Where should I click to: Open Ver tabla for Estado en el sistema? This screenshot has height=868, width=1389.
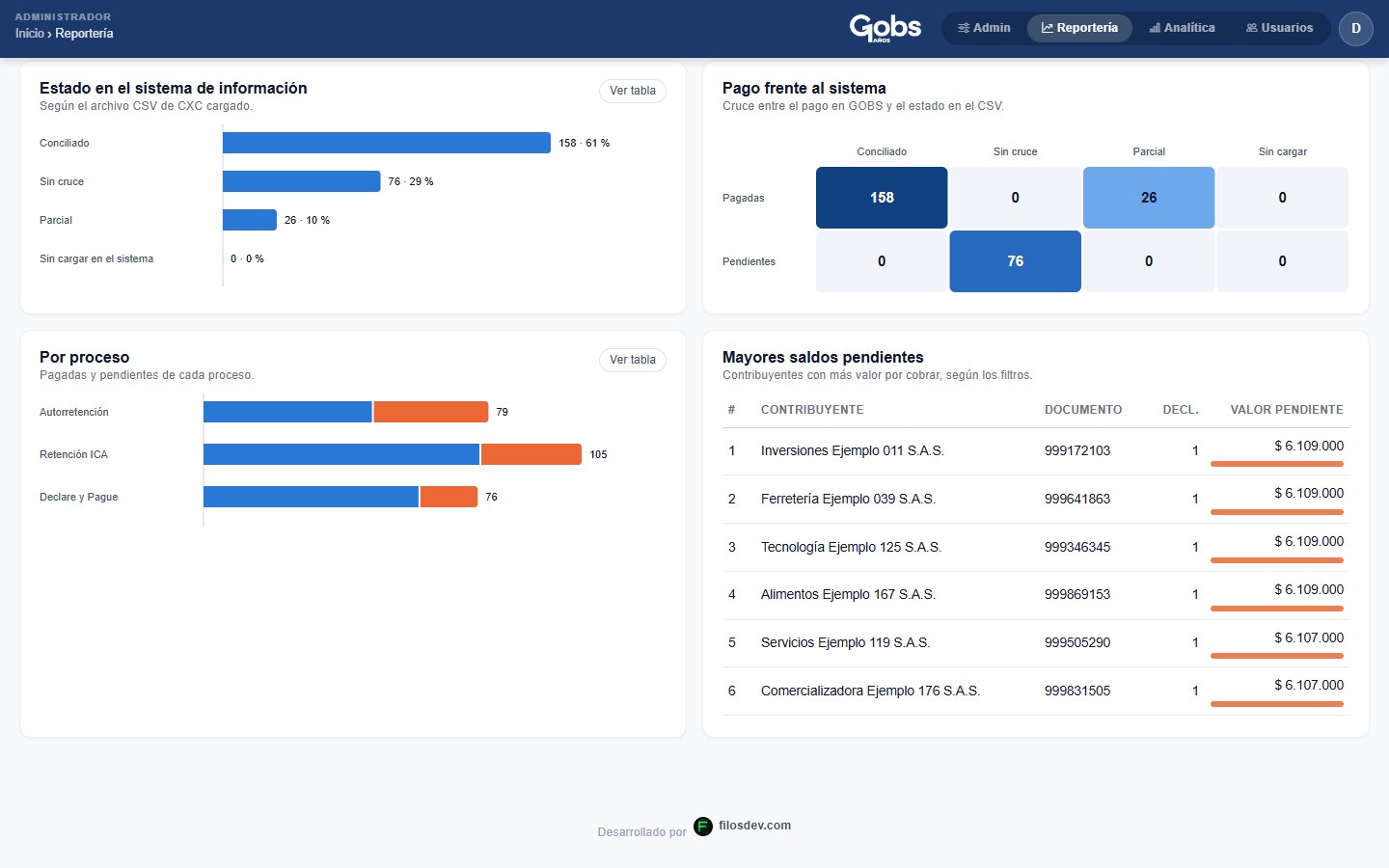tap(633, 91)
